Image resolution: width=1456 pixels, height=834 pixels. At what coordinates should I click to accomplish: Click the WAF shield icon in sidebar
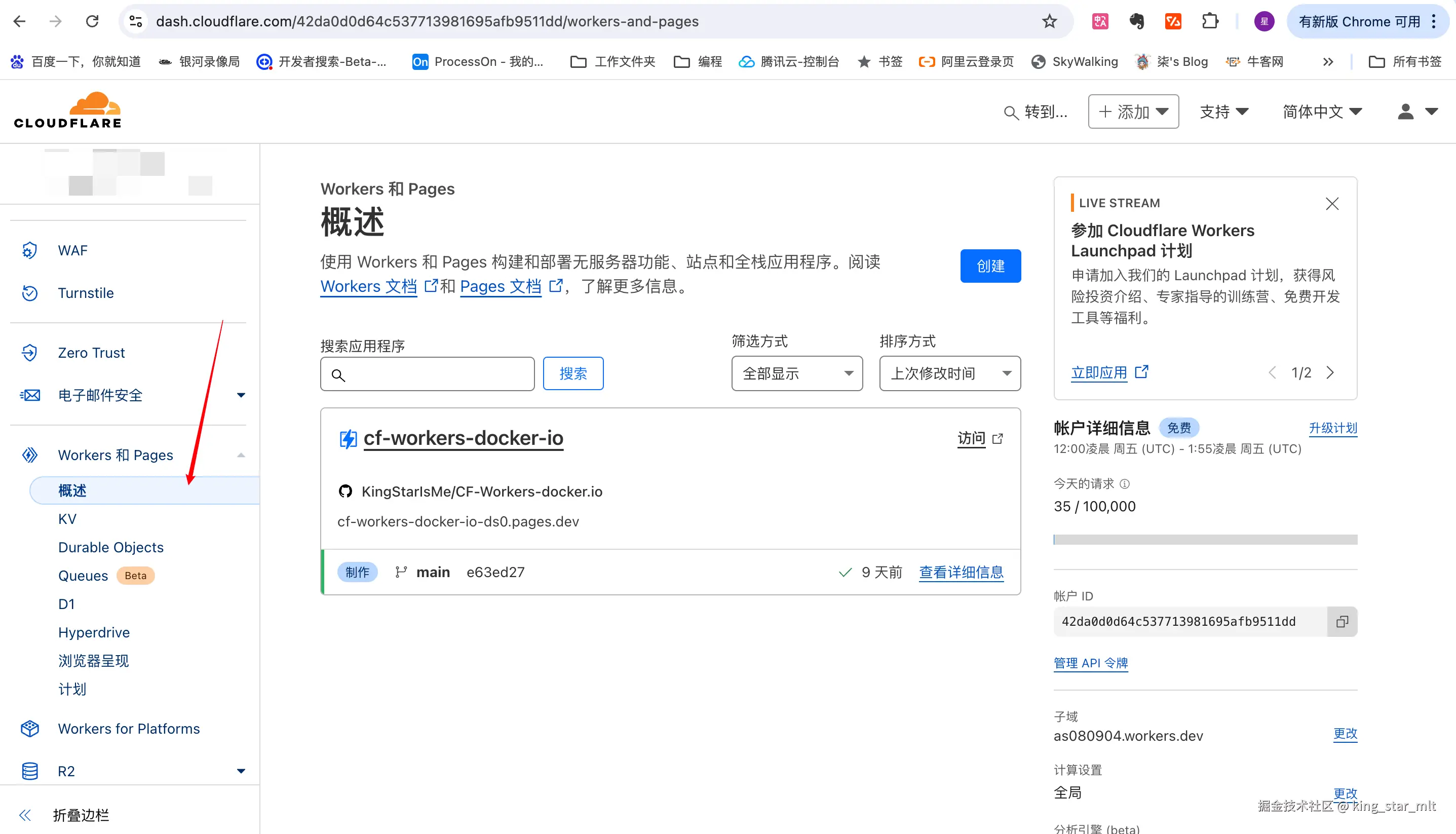(30, 250)
